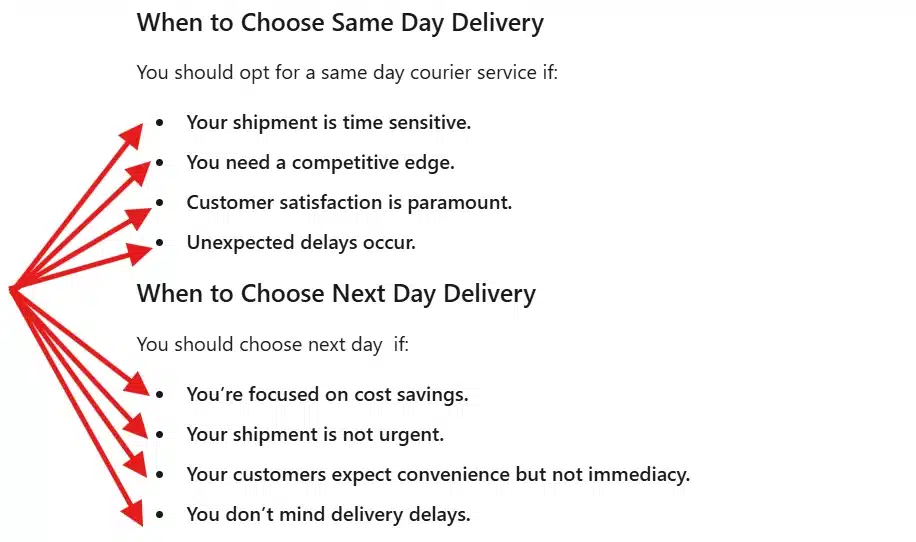Select 'Your shipment is time sensitive.' bullet text
The height and width of the screenshot is (542, 916).
click(x=328, y=123)
